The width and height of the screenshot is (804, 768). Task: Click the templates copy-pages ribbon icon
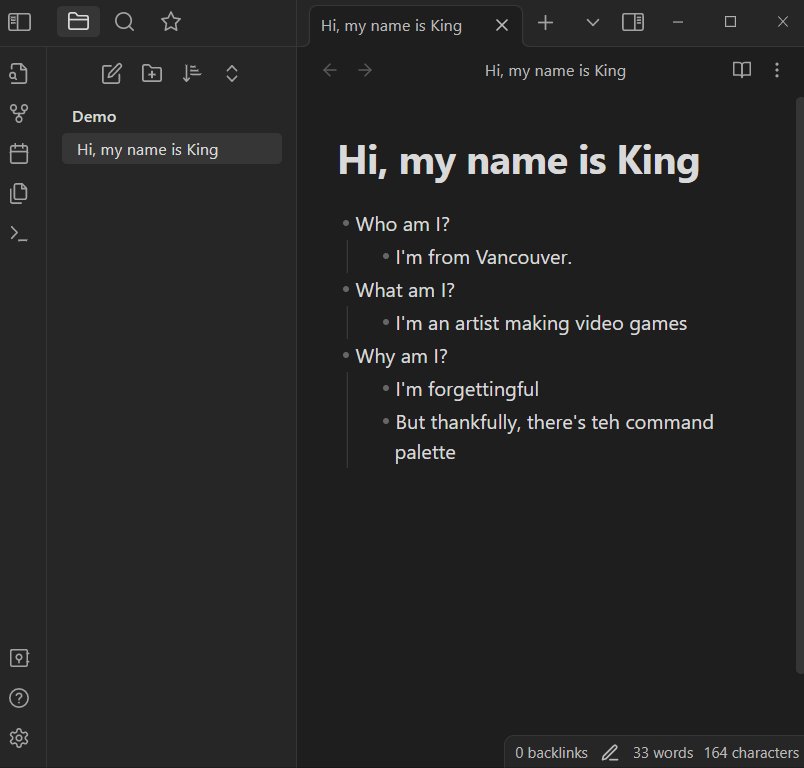(19, 193)
